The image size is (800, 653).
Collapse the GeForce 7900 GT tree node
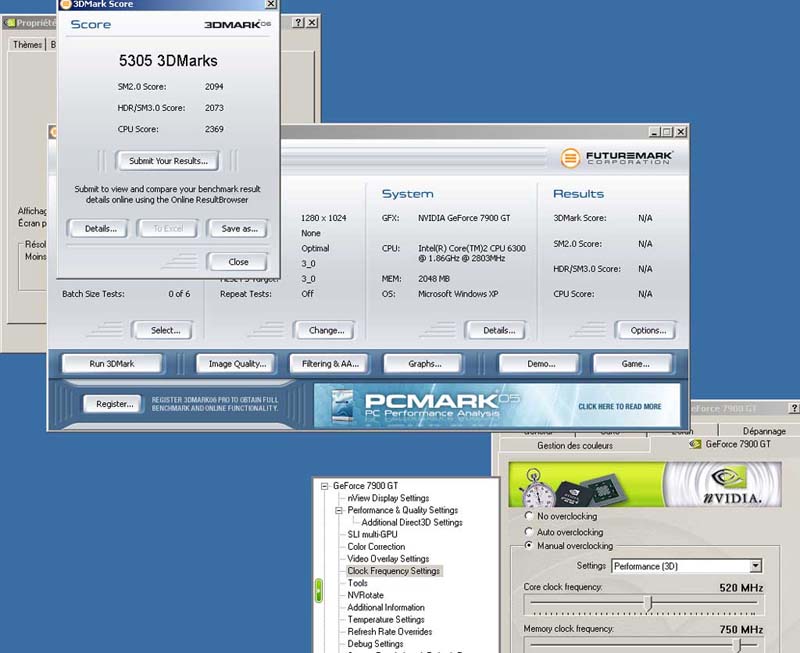[x=324, y=486]
